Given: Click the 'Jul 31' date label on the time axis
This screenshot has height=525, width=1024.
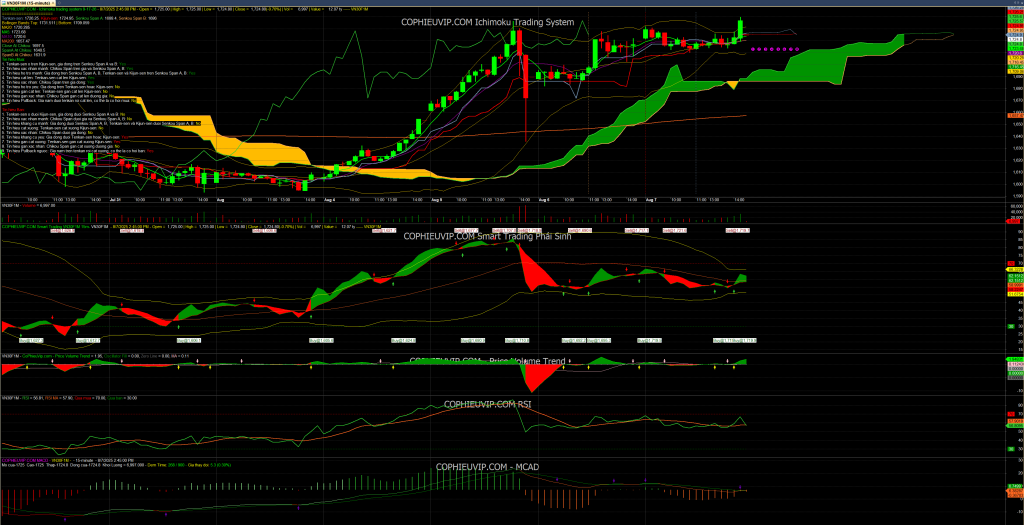Looking at the screenshot, I should 115,200.
